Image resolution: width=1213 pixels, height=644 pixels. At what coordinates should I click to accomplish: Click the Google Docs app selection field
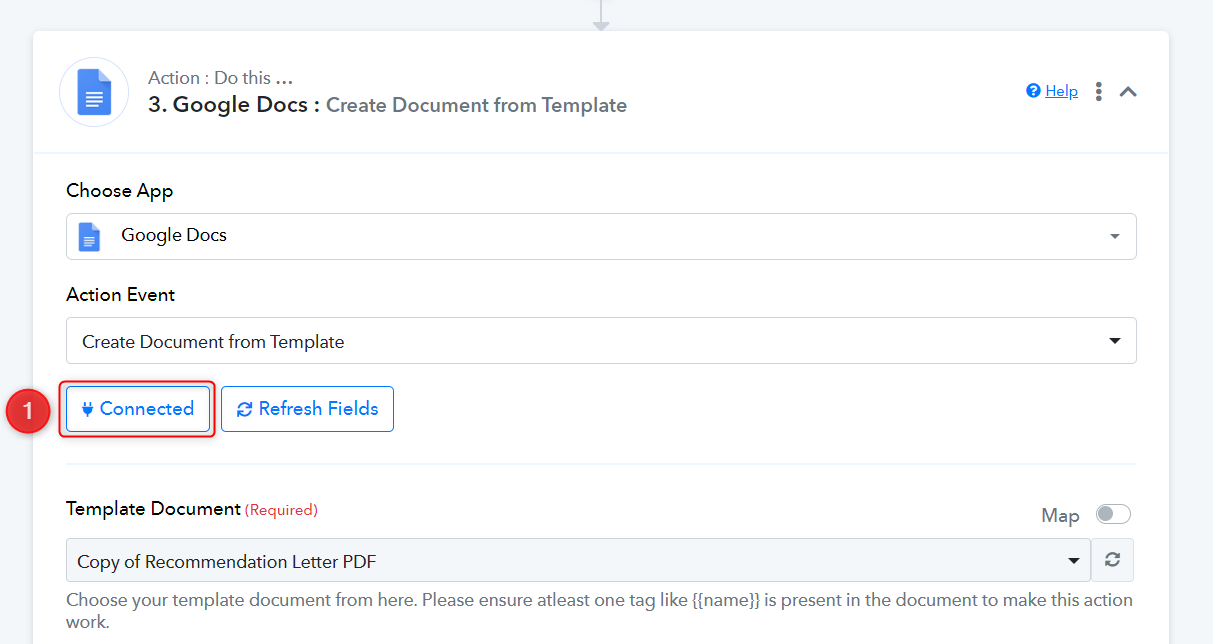click(x=601, y=237)
